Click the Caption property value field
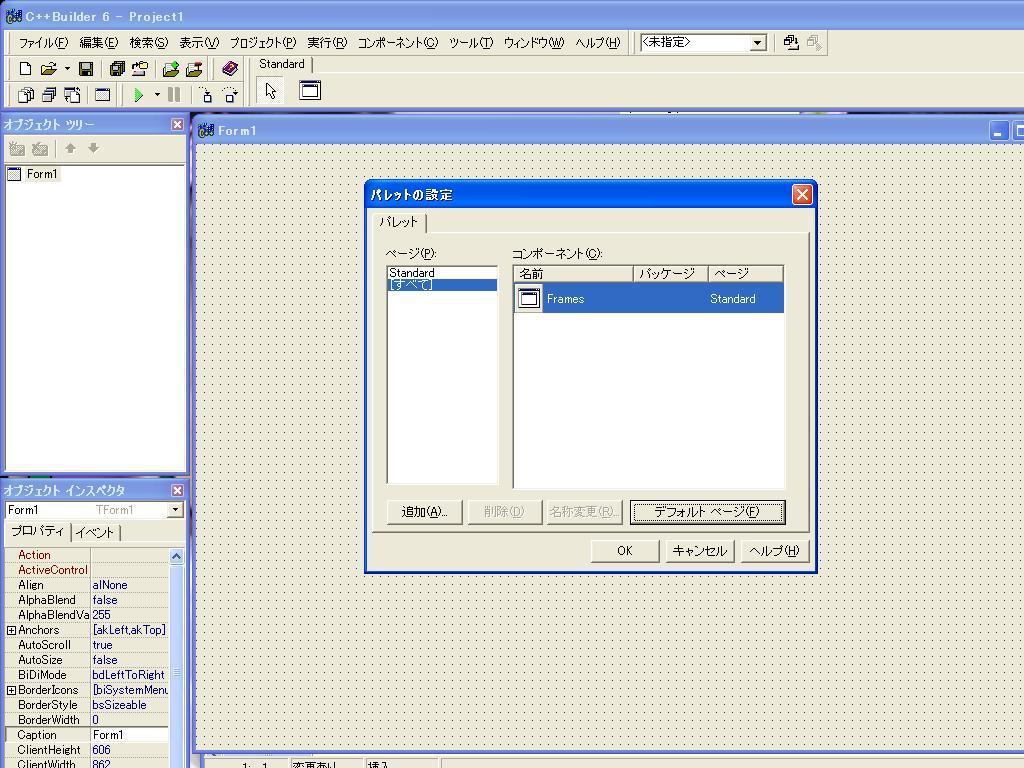This screenshot has height=768, width=1024. tap(129, 735)
